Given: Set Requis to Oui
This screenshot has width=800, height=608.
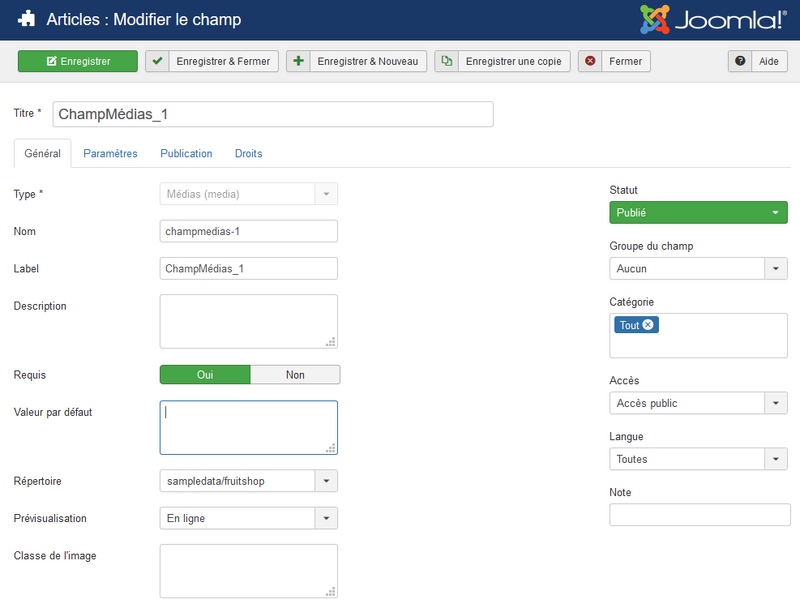Looking at the screenshot, I should coord(205,375).
